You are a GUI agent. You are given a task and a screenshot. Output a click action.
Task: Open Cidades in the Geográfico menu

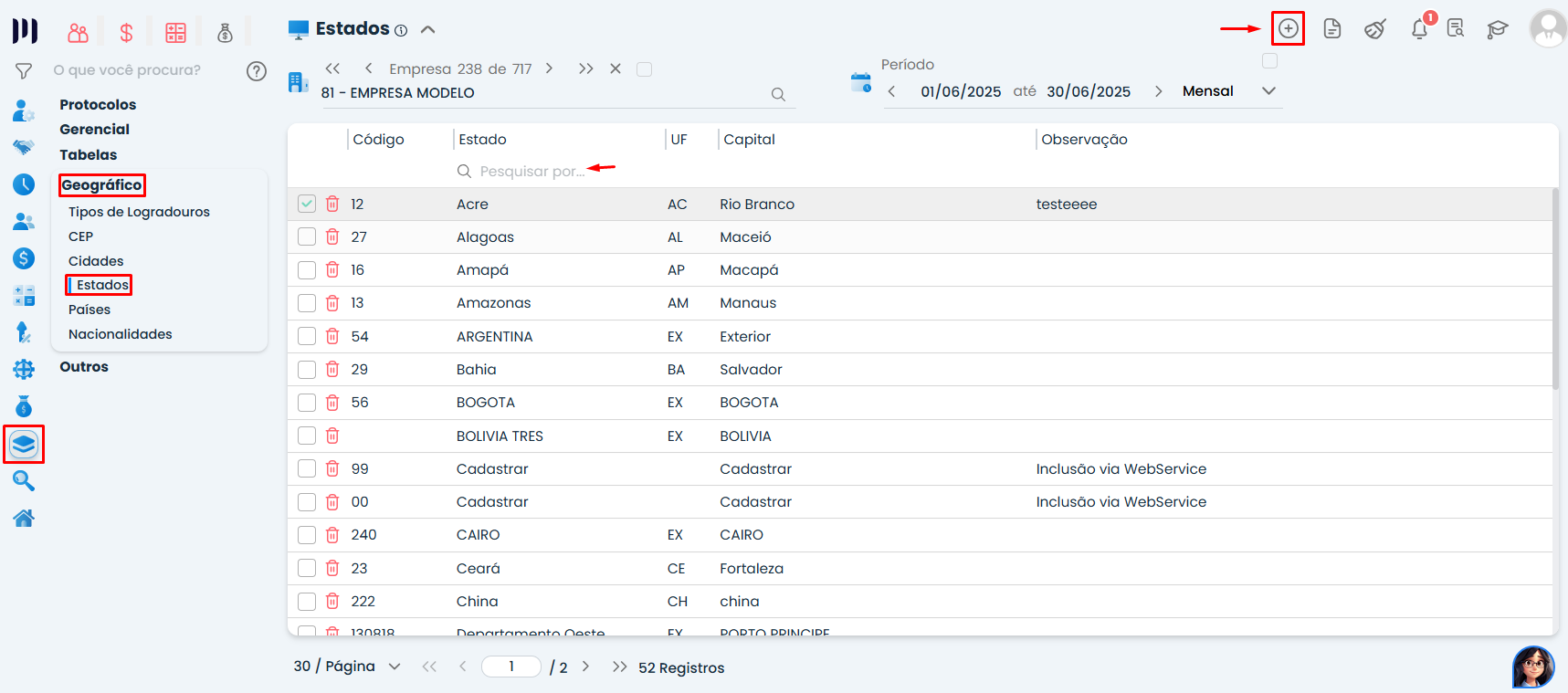96,261
